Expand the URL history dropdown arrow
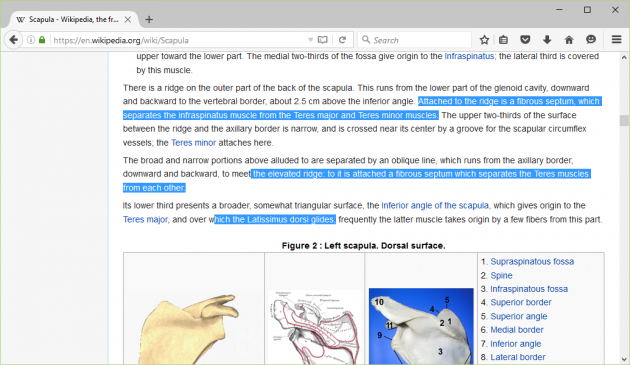 click(310, 40)
